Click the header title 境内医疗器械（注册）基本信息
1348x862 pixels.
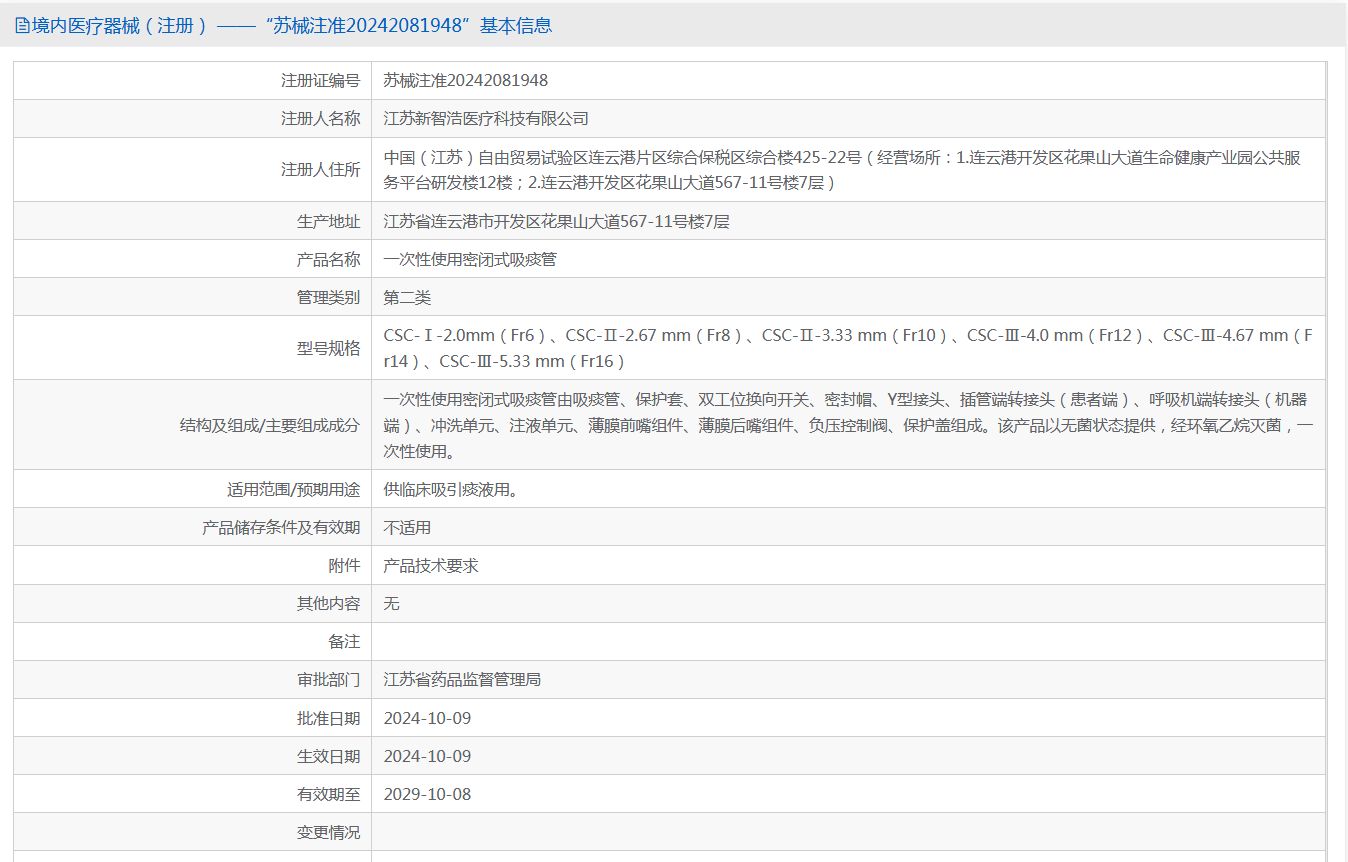291,26
